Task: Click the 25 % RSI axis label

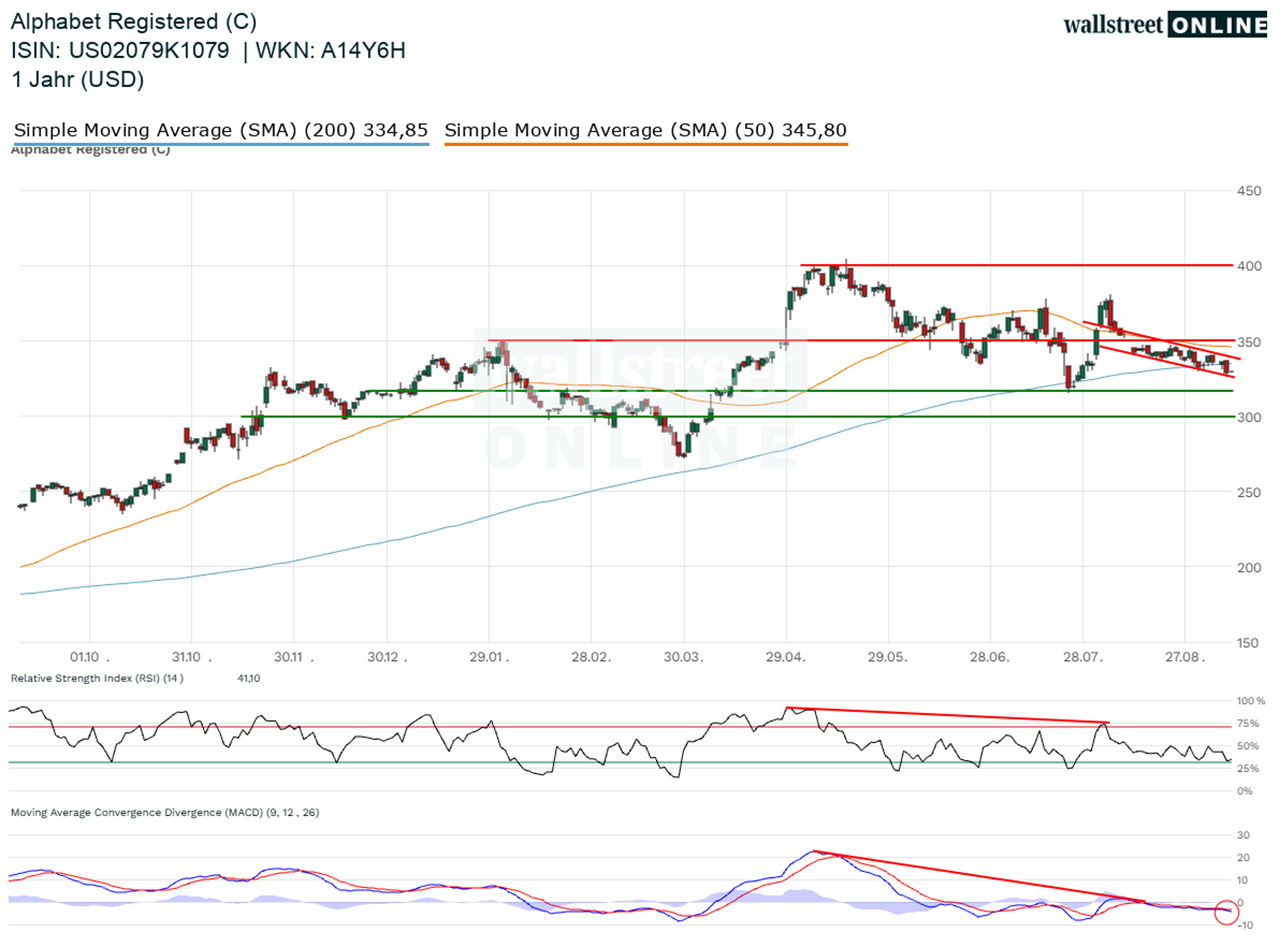Action: tap(1250, 768)
